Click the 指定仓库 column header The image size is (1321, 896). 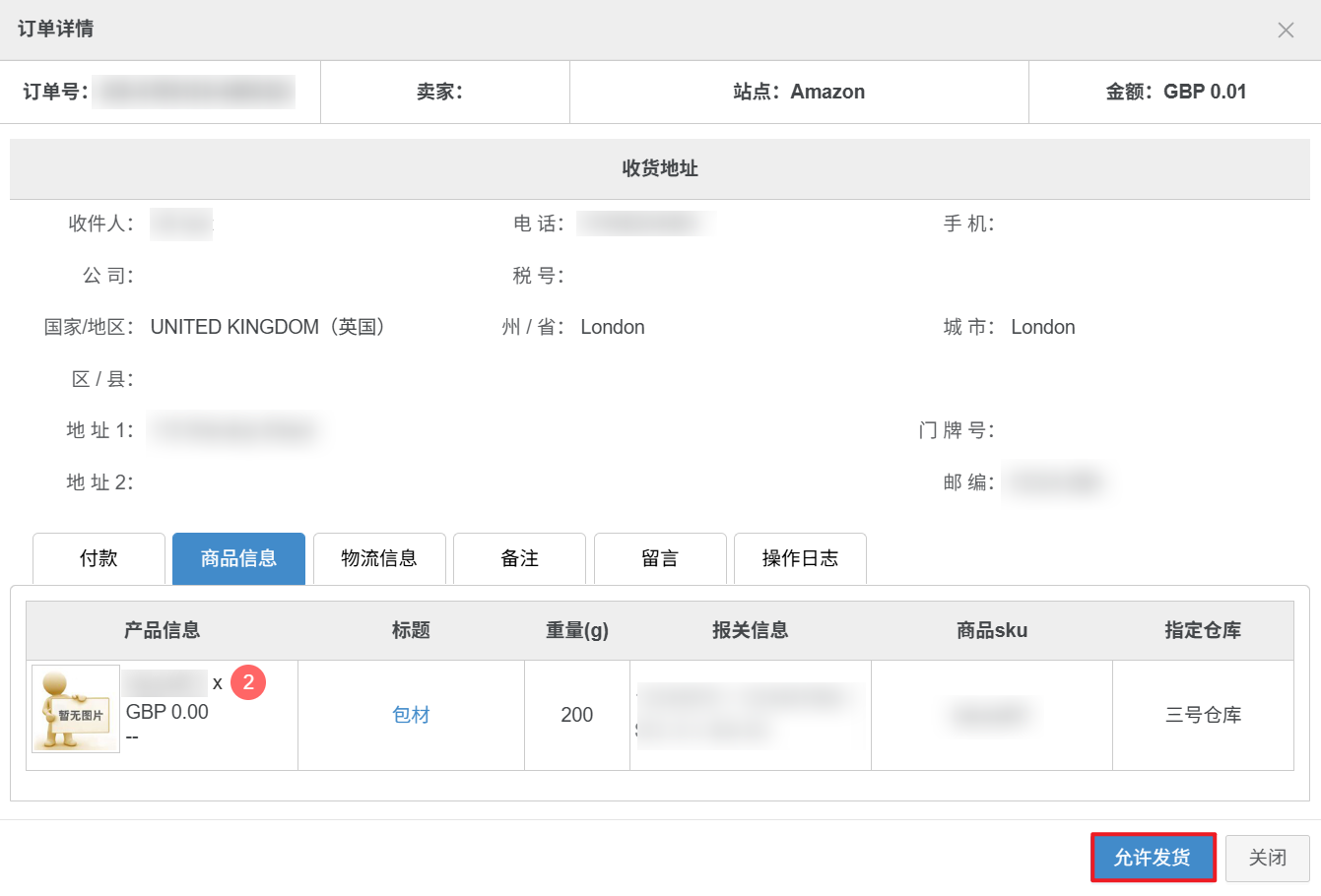coord(1203,630)
